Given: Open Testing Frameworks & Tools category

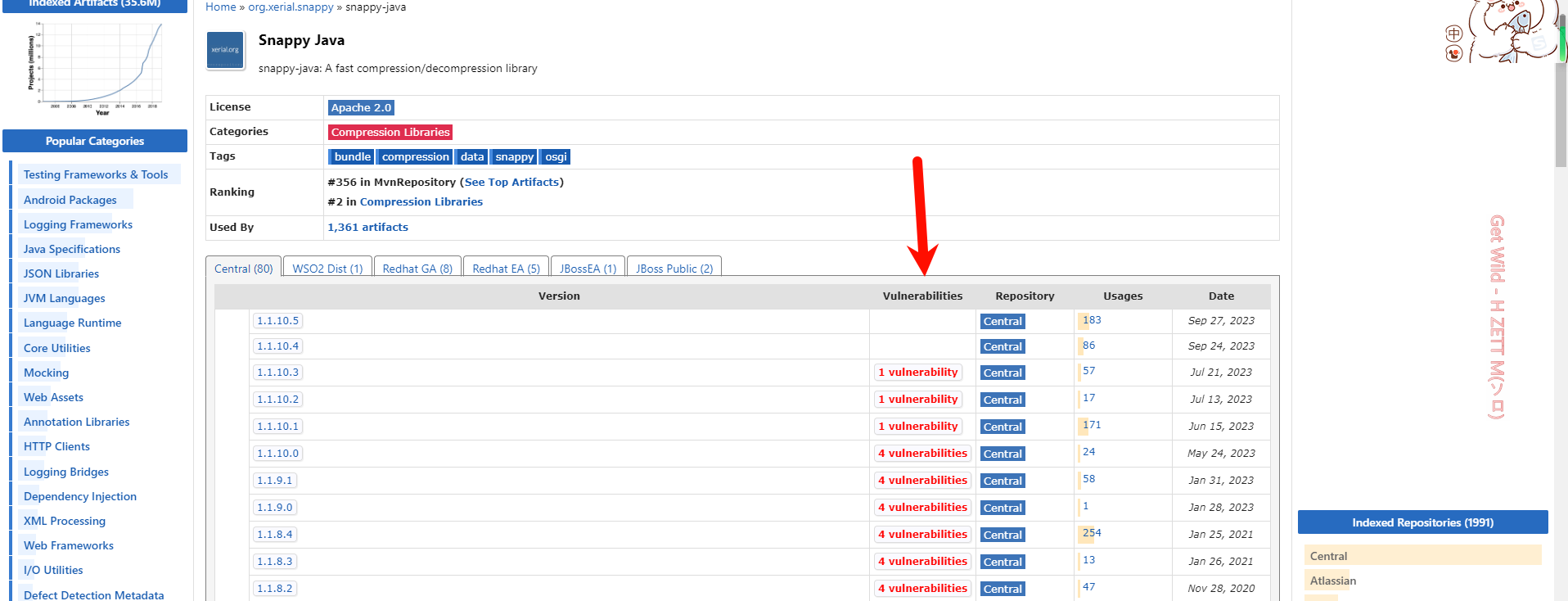Looking at the screenshot, I should (96, 174).
